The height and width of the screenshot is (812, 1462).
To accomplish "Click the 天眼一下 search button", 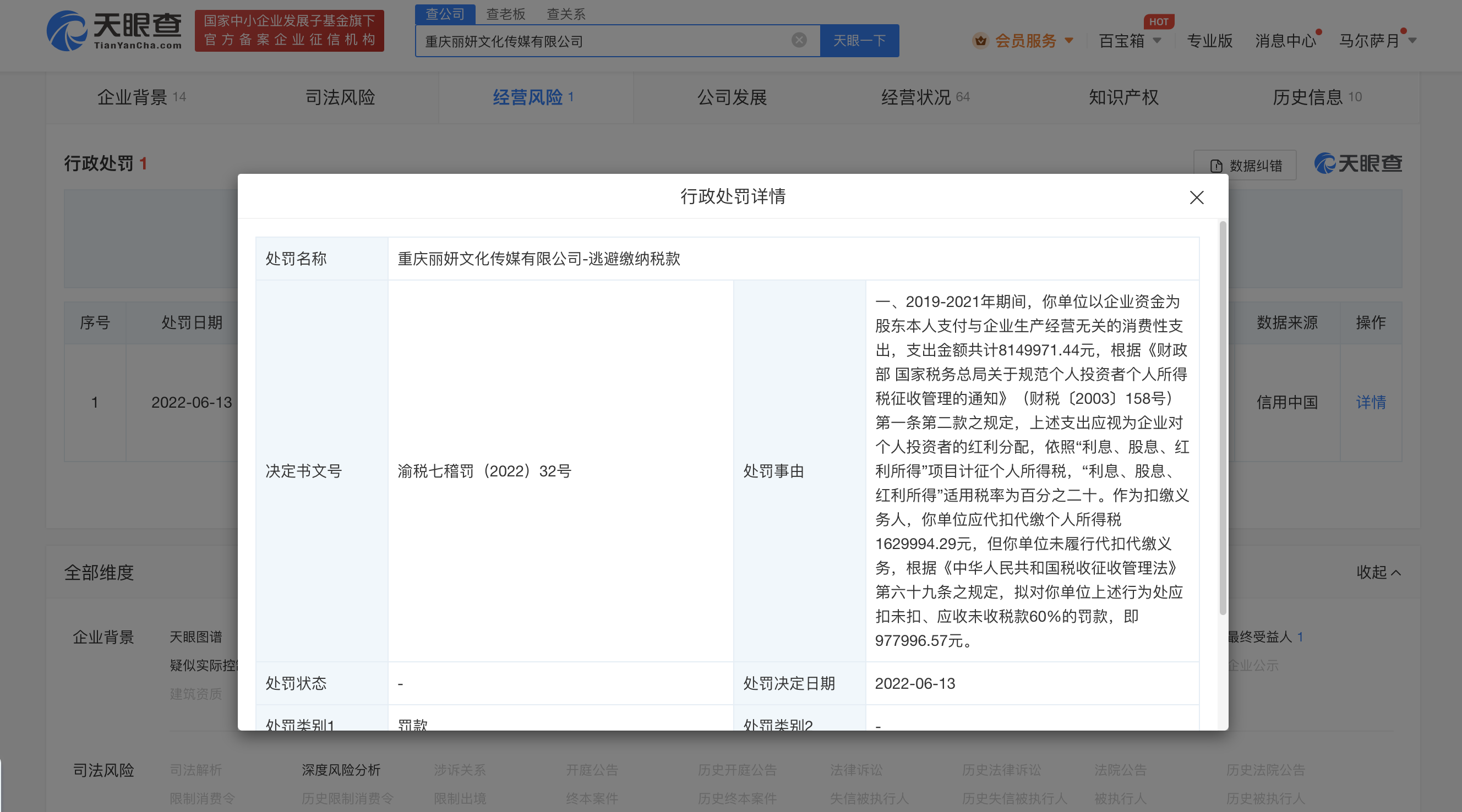I will click(859, 40).
